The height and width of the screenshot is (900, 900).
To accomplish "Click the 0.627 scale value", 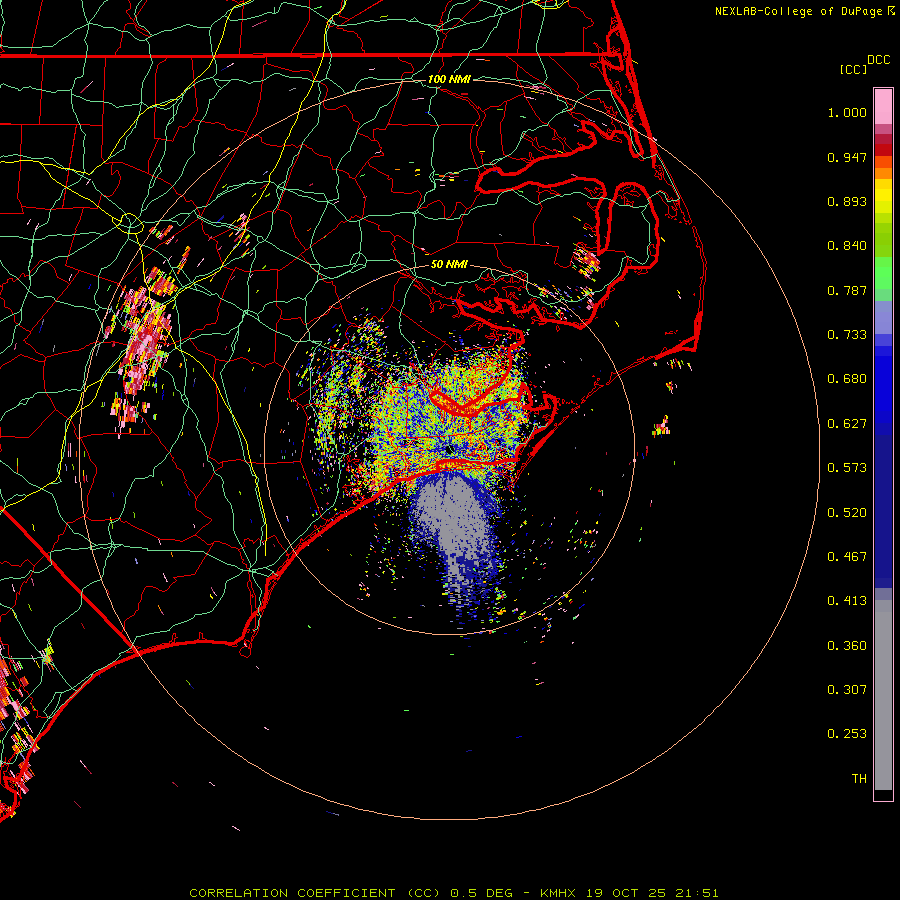I will (x=847, y=424).
